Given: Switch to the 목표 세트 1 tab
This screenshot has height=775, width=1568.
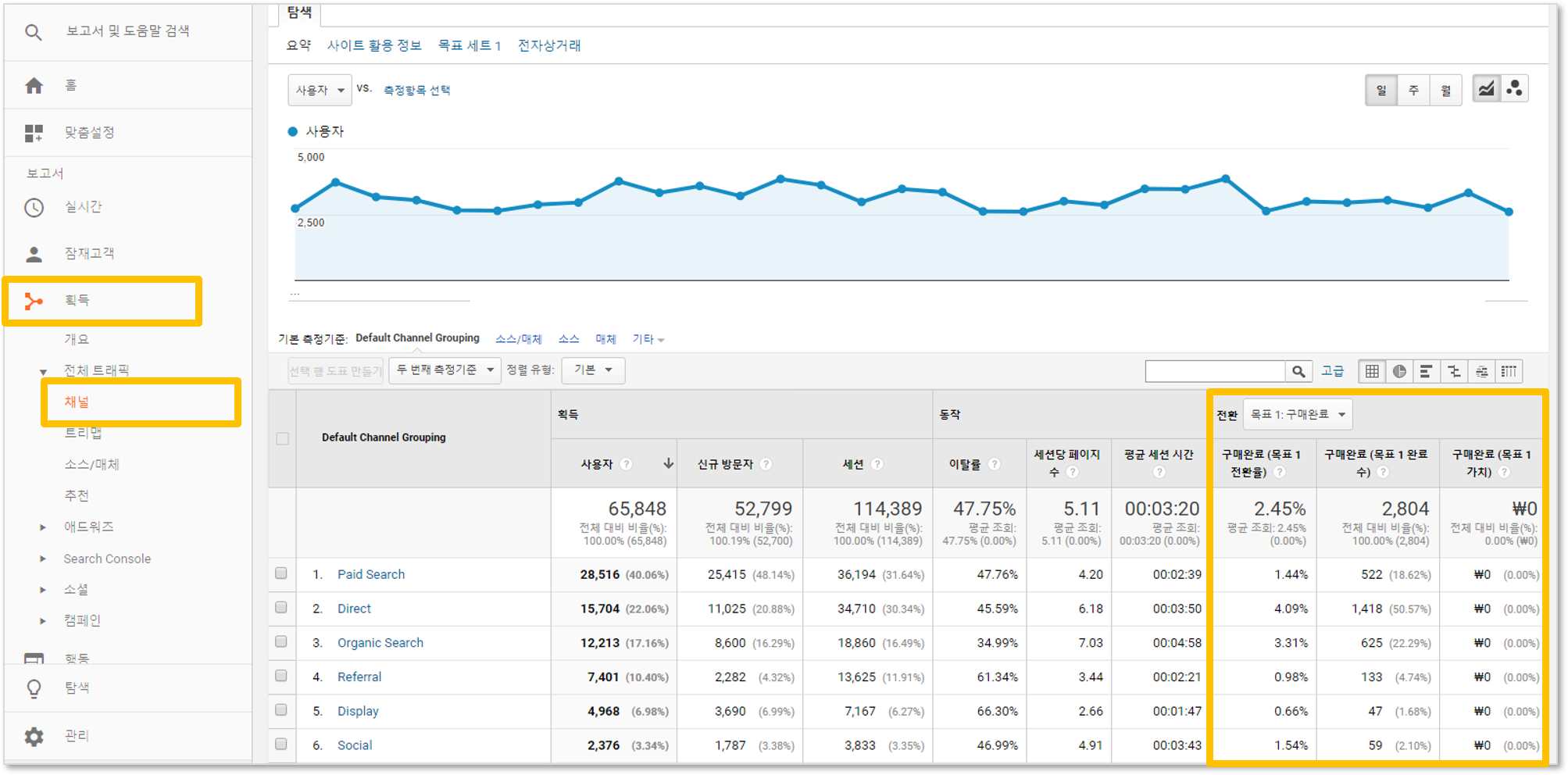Looking at the screenshot, I should pos(470,45).
